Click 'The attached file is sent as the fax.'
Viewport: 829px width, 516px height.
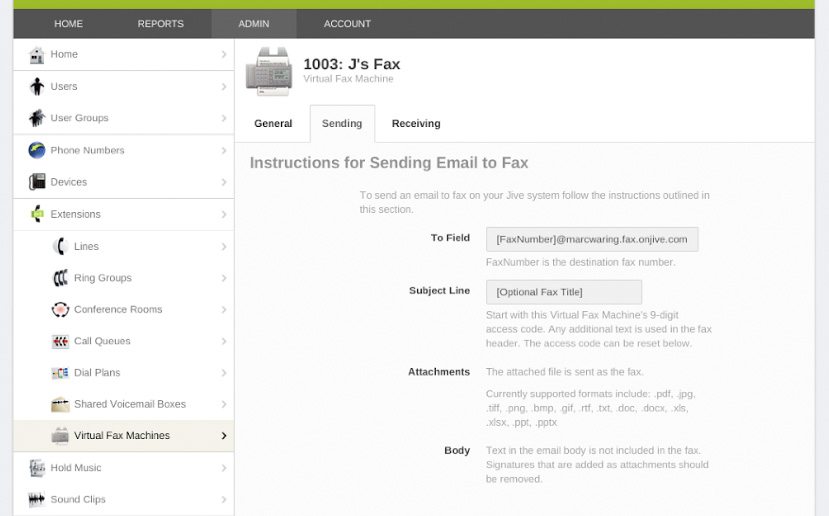tap(565, 372)
